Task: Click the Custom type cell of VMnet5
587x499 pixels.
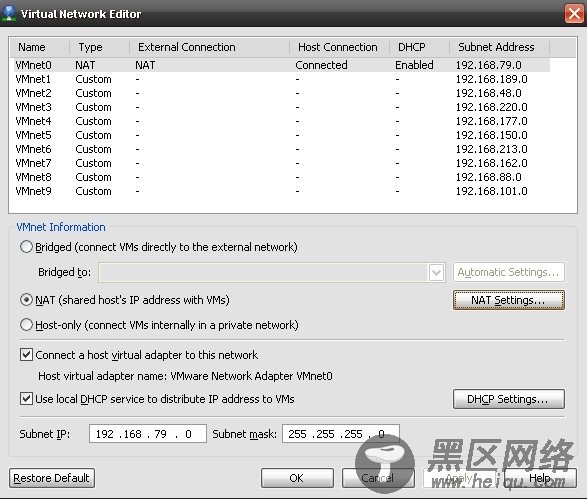Action: click(x=93, y=135)
